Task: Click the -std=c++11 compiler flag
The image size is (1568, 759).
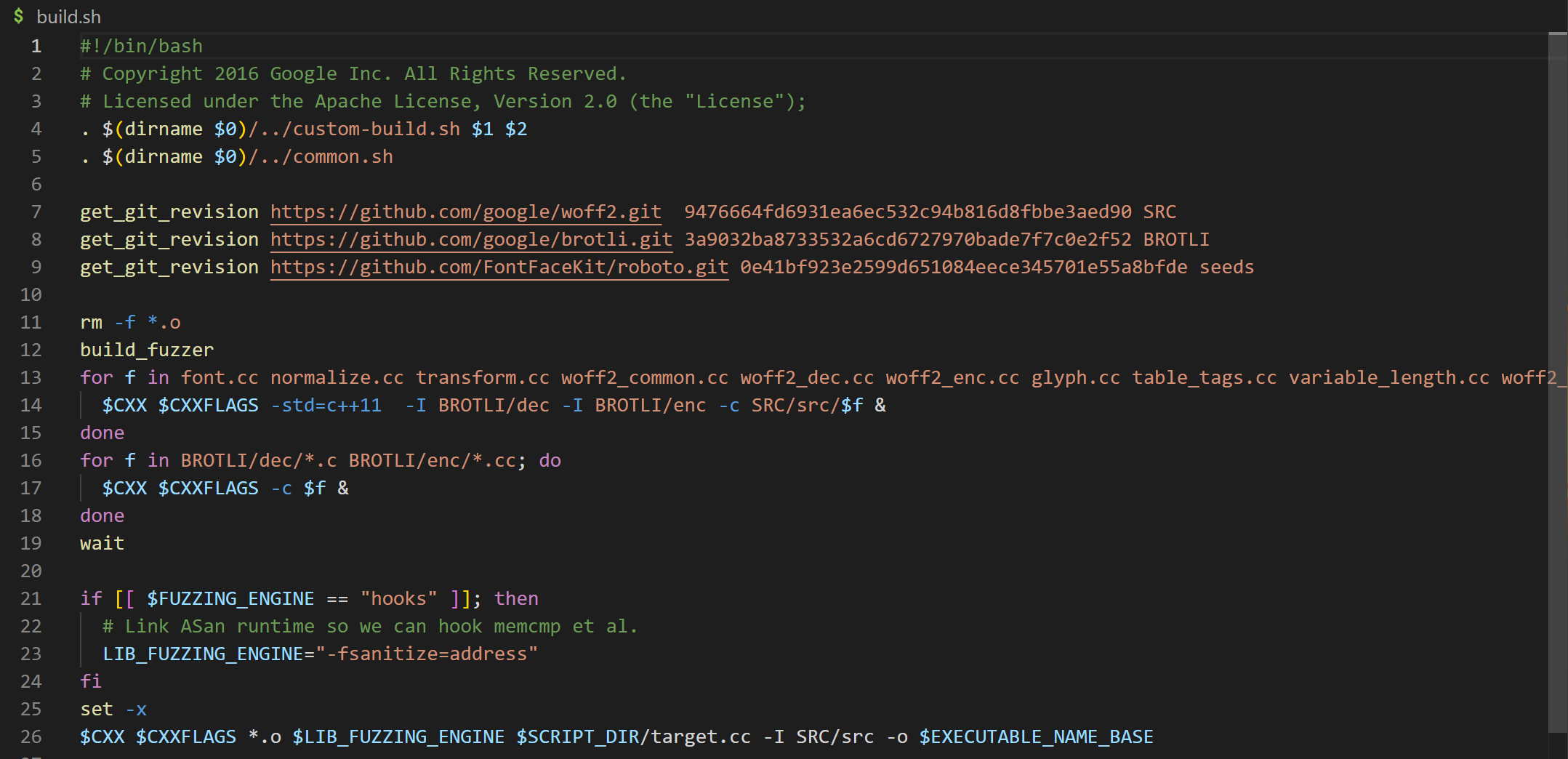Action: point(326,405)
